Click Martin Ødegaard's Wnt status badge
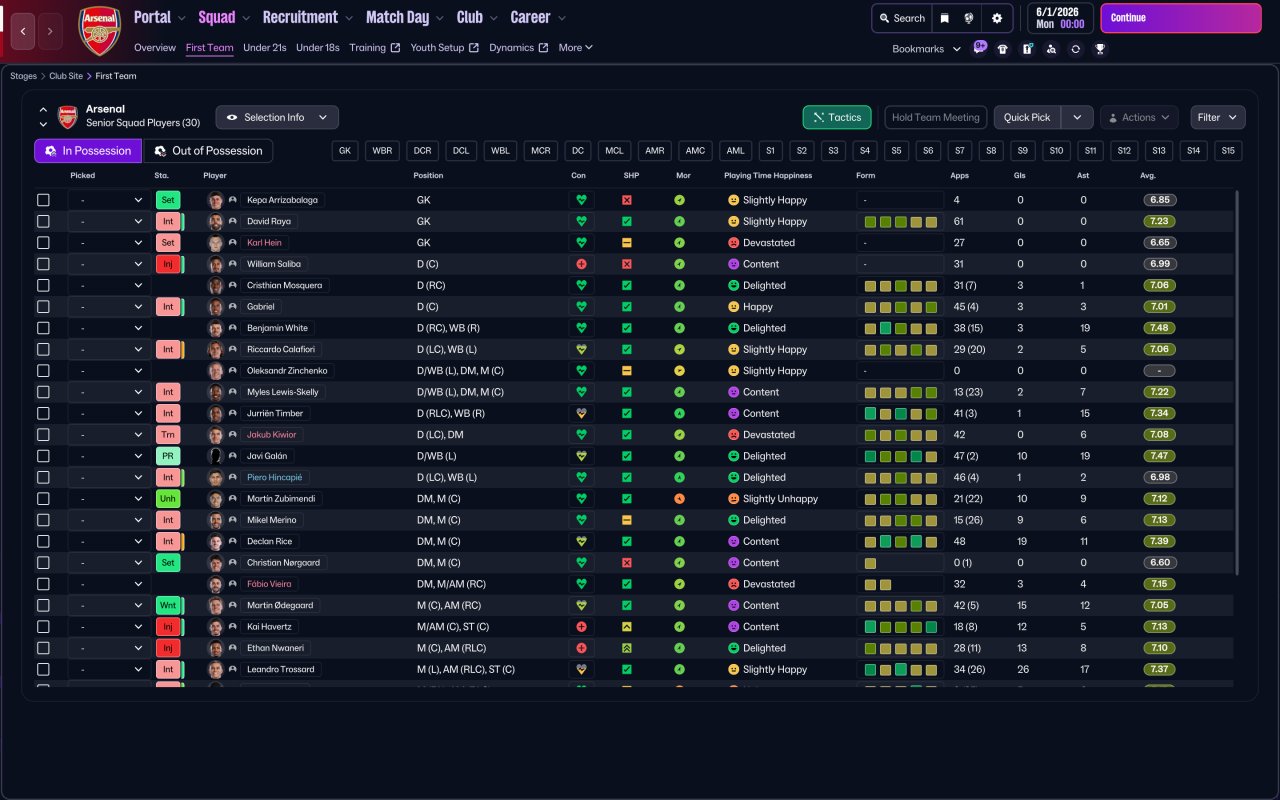The image size is (1280, 800). pos(168,605)
